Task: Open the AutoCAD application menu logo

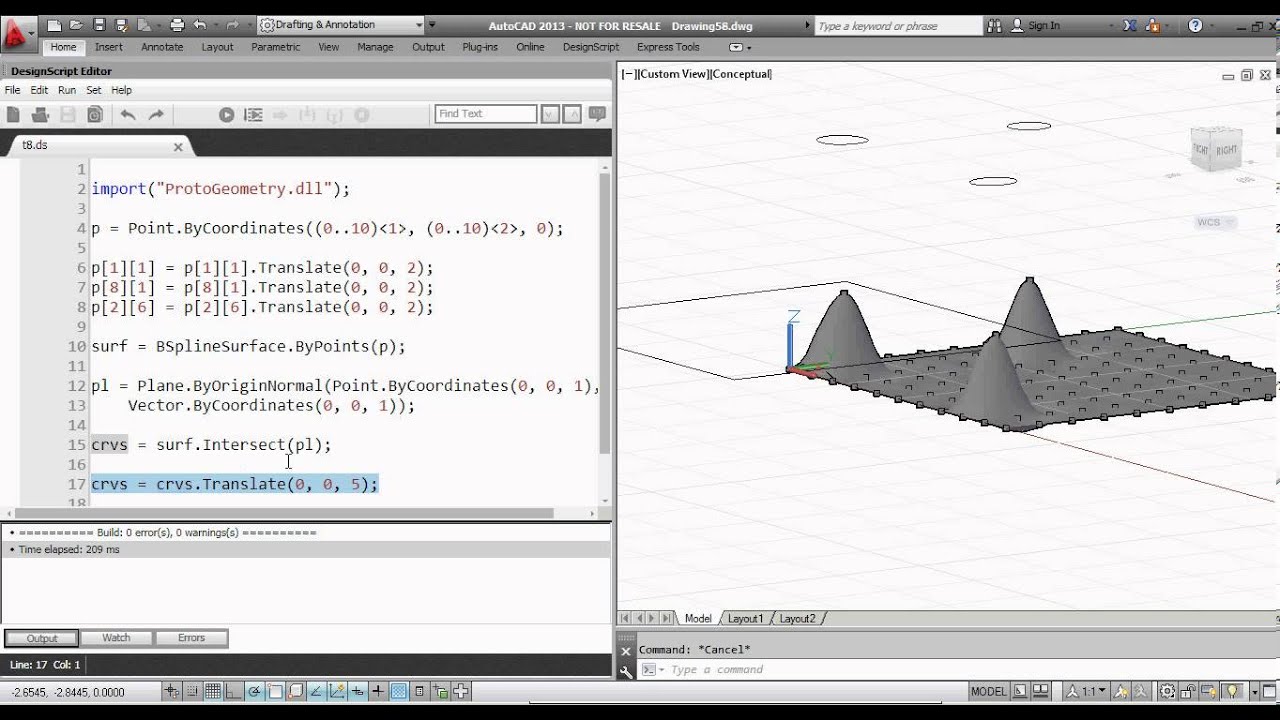Action: point(16,36)
